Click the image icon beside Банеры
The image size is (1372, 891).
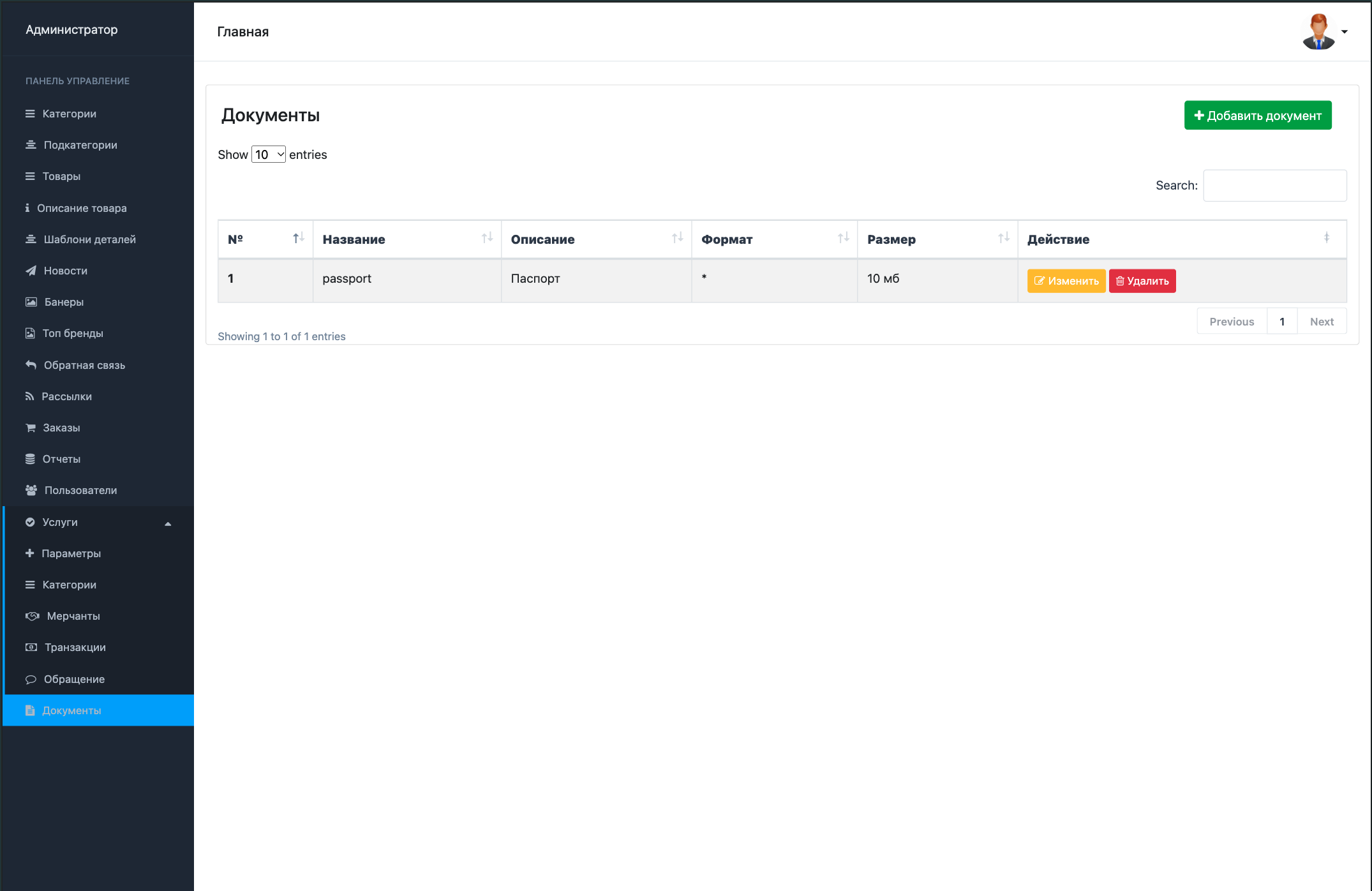31,302
